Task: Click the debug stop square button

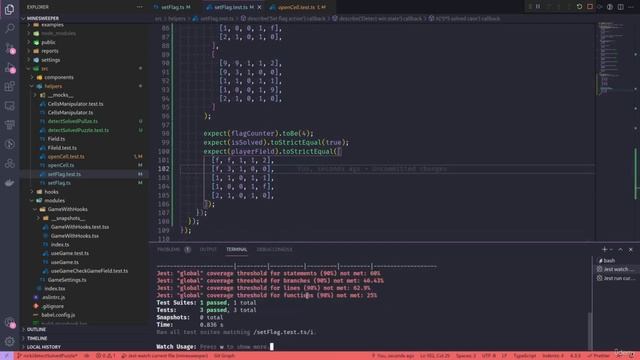Action: (x=590, y=7)
